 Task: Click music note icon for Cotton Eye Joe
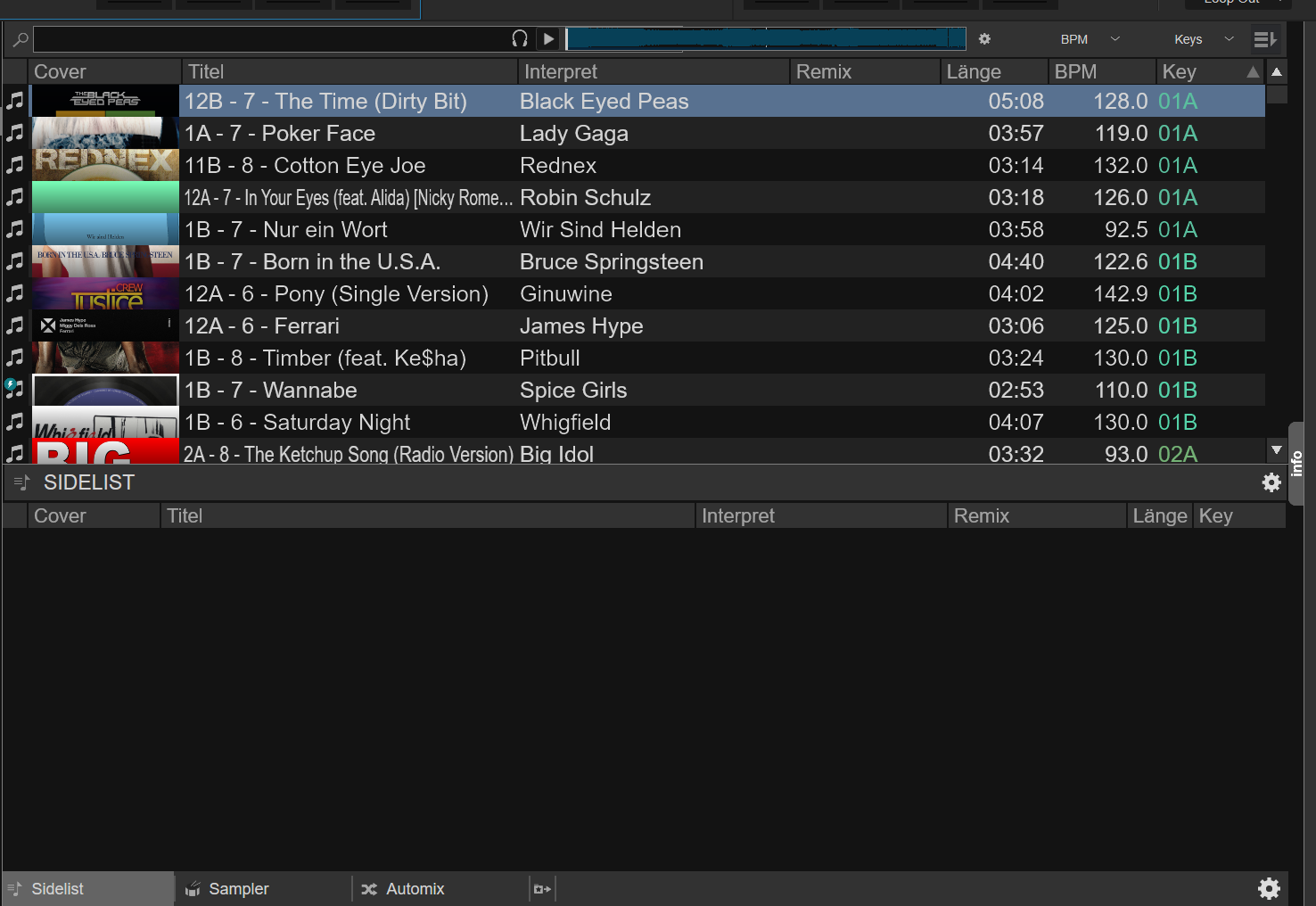tap(15, 165)
